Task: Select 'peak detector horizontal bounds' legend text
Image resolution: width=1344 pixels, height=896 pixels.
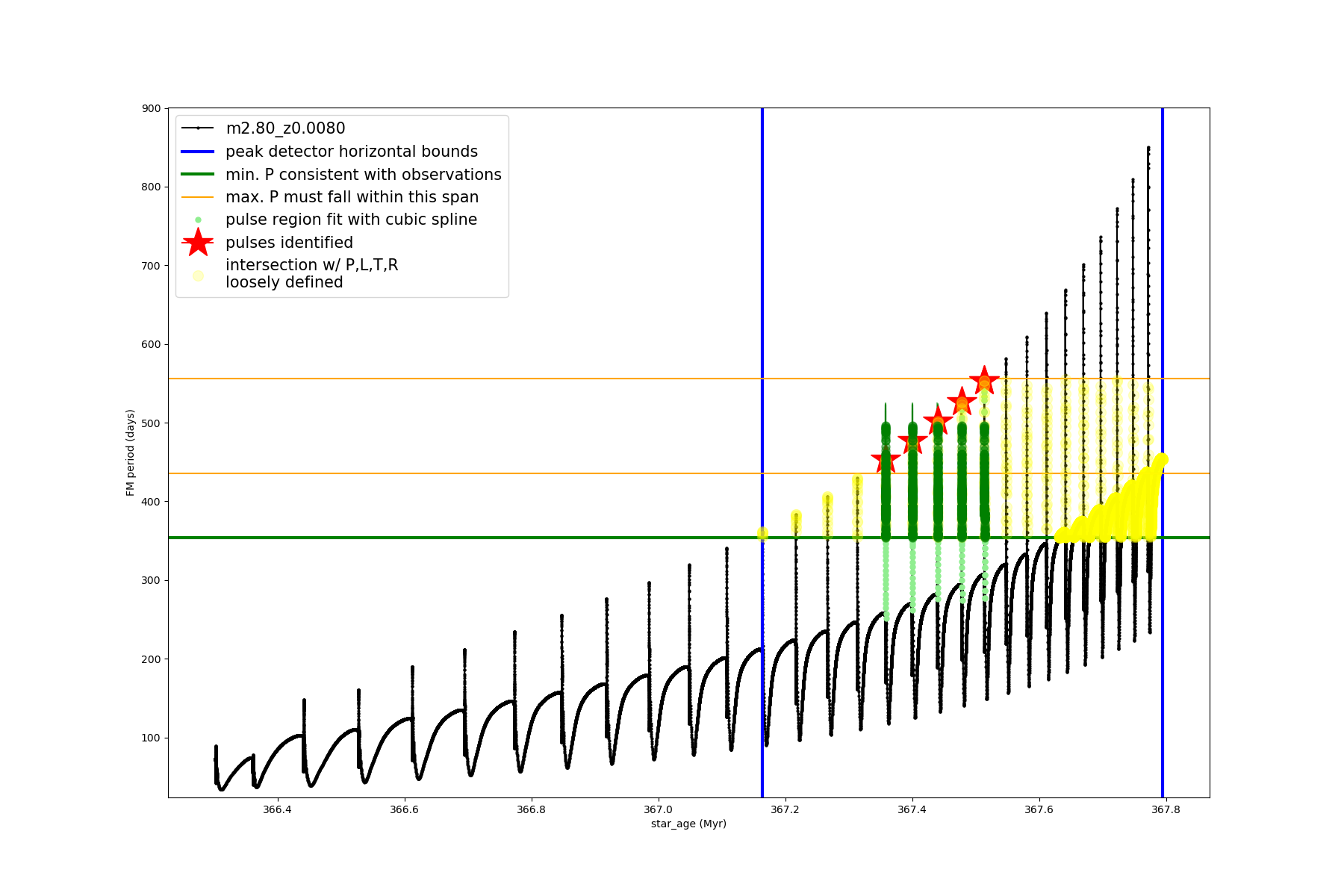Action: coord(351,152)
